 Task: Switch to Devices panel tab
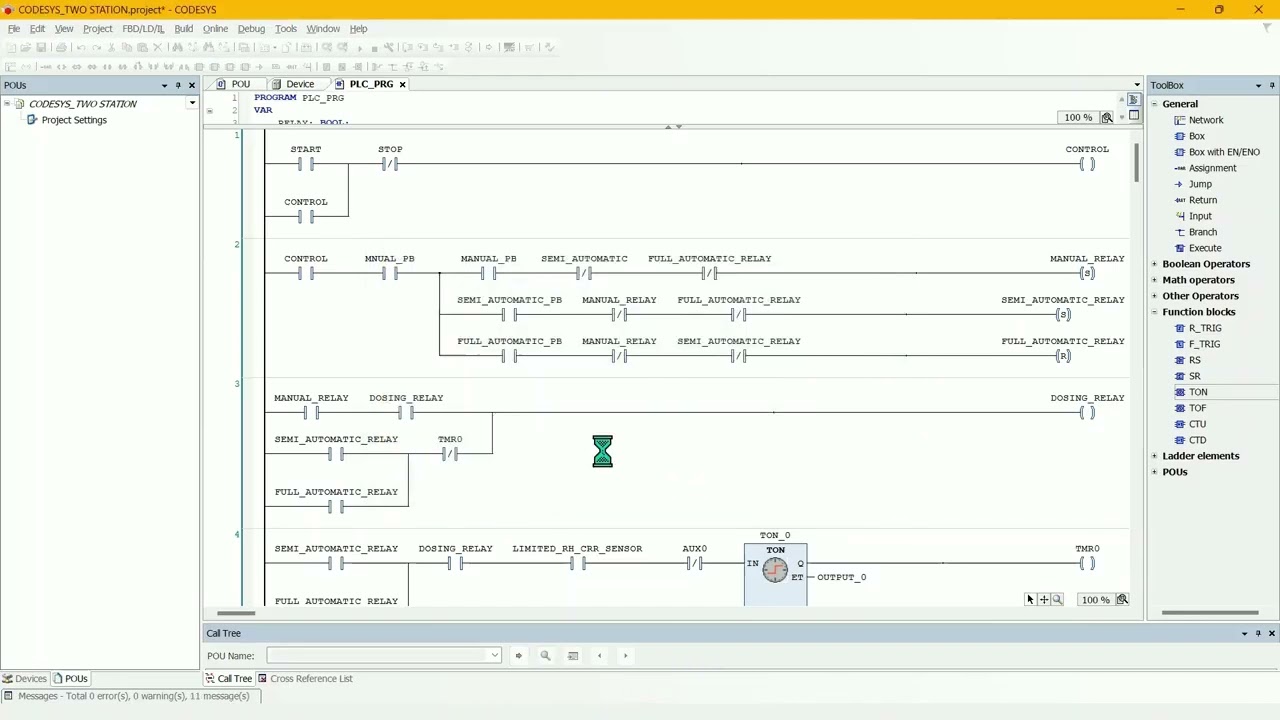point(25,679)
